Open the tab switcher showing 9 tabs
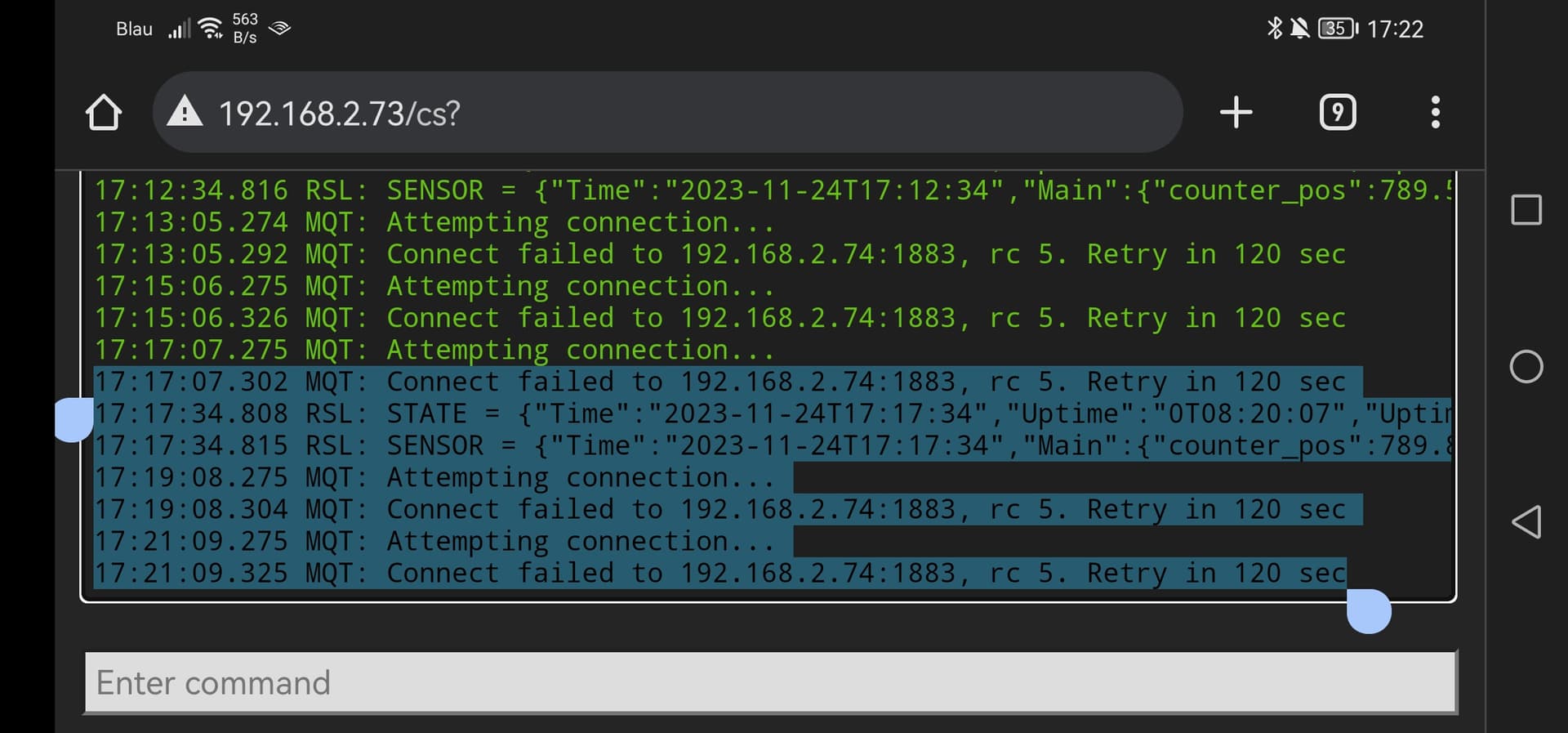Viewport: 1568px width, 733px height. click(x=1338, y=112)
